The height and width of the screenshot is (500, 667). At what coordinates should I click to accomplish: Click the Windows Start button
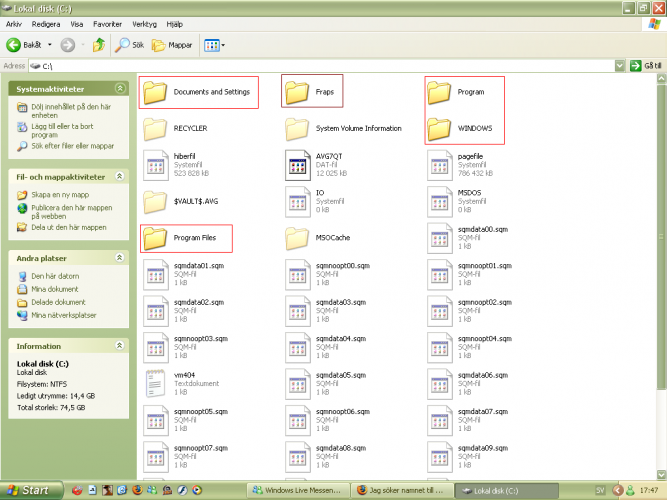[30, 490]
